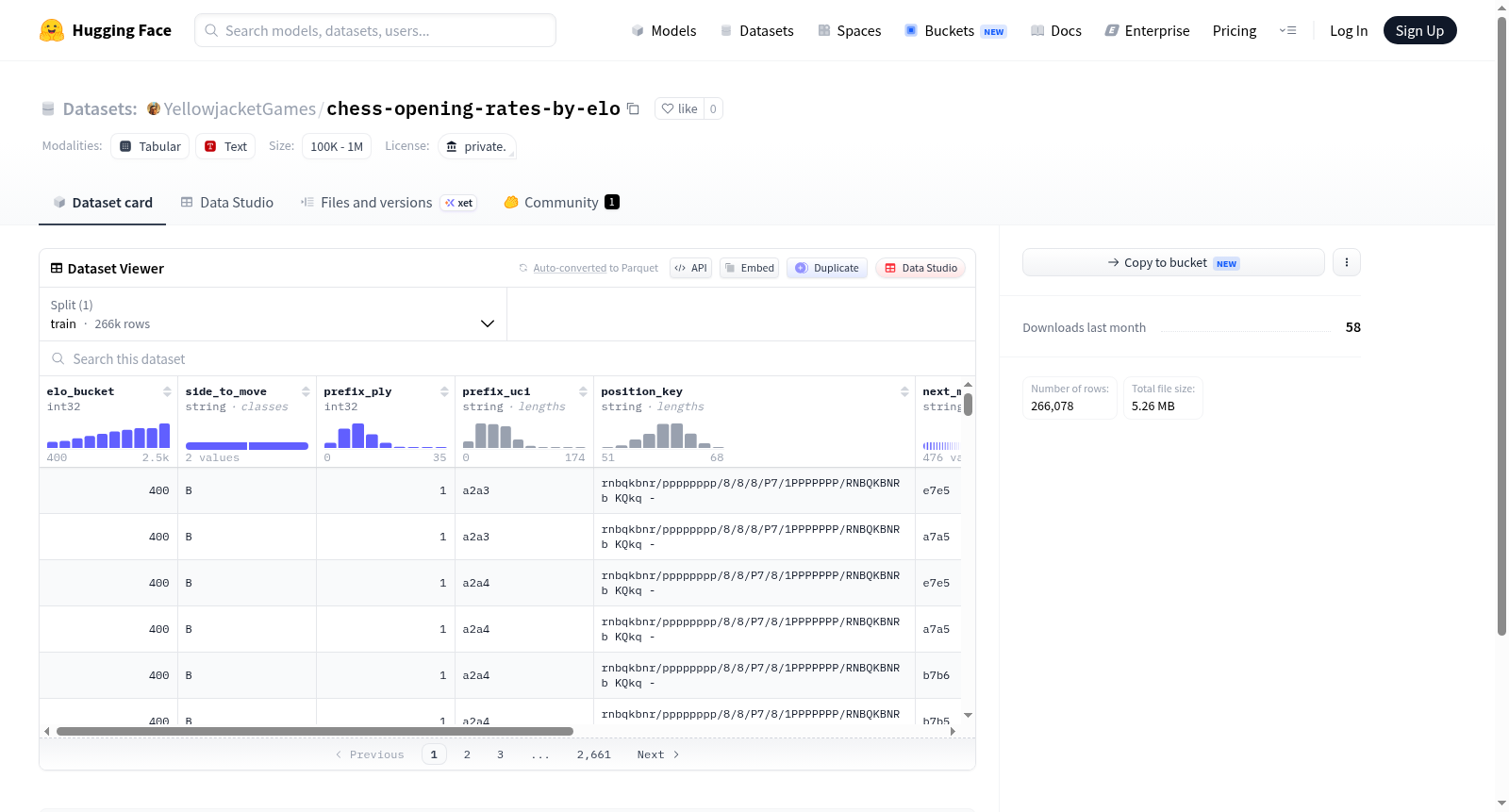
Task: Open Data Studio from viewer header
Action: click(920, 268)
